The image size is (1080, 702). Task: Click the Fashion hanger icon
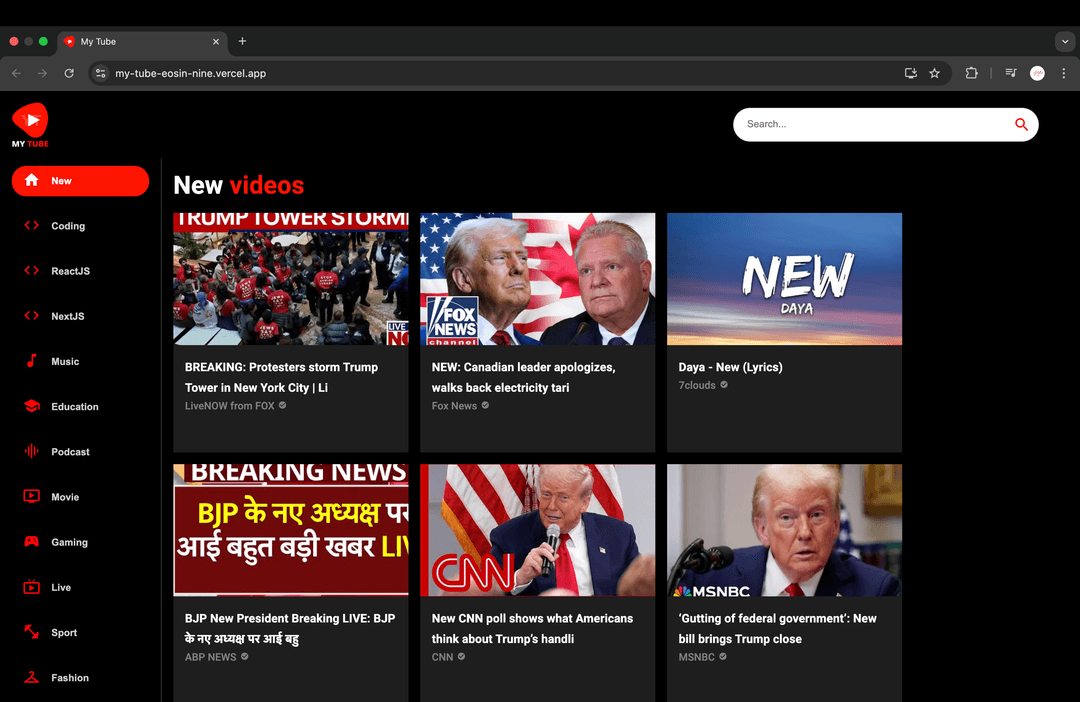(x=32, y=677)
